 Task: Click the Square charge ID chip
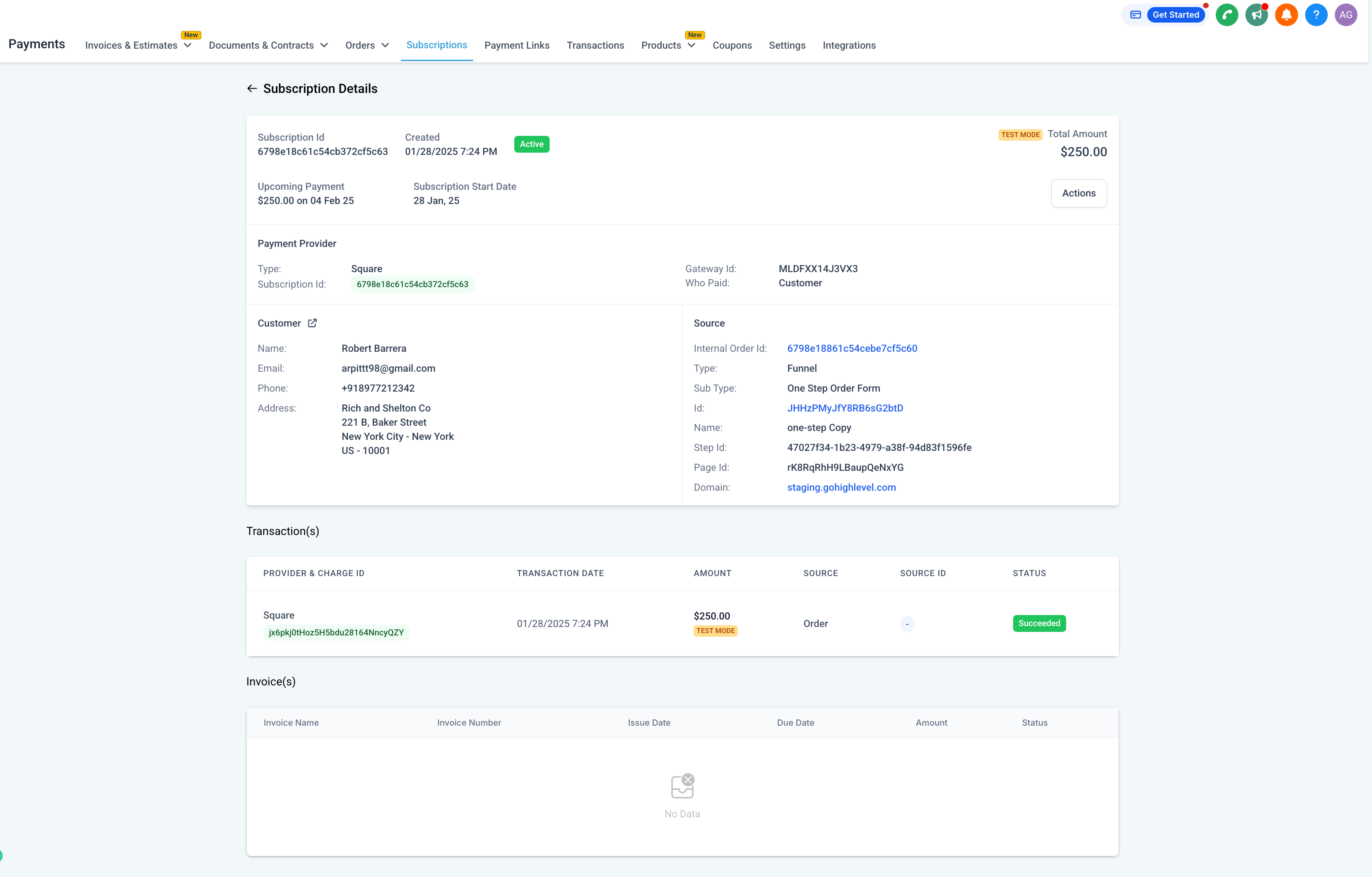[336, 633]
